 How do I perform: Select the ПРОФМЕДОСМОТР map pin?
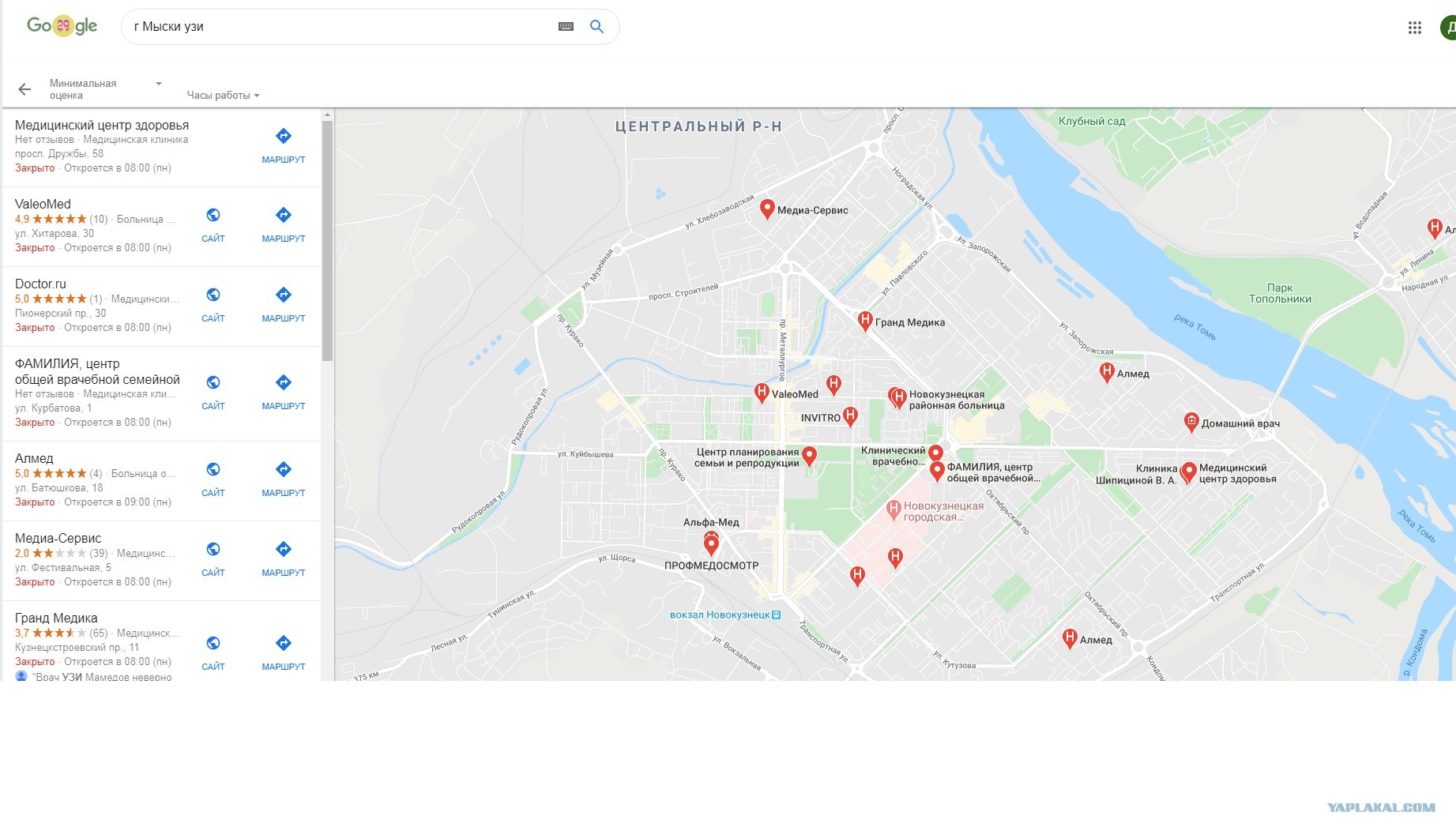click(x=711, y=544)
